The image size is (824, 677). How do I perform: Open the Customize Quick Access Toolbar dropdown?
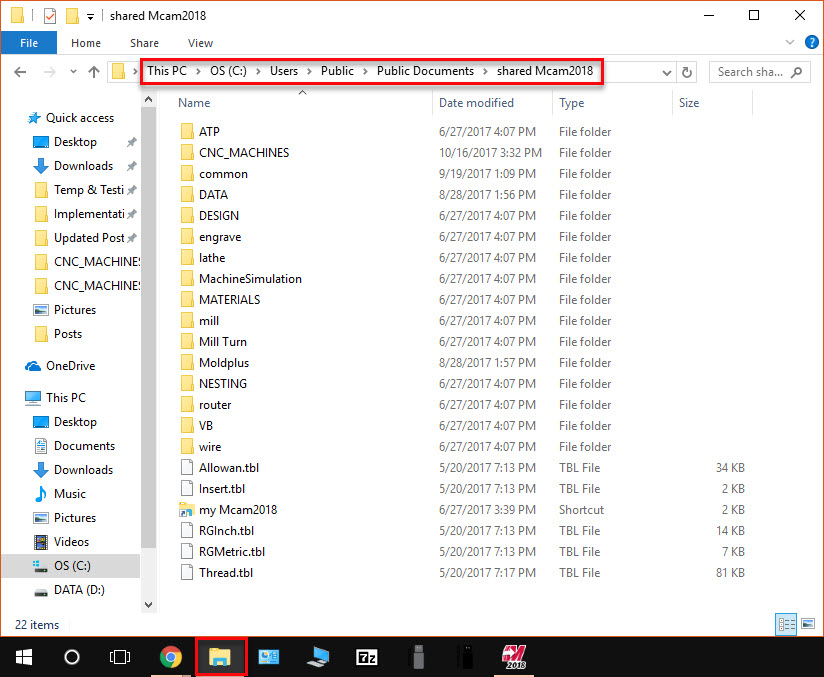(x=90, y=17)
